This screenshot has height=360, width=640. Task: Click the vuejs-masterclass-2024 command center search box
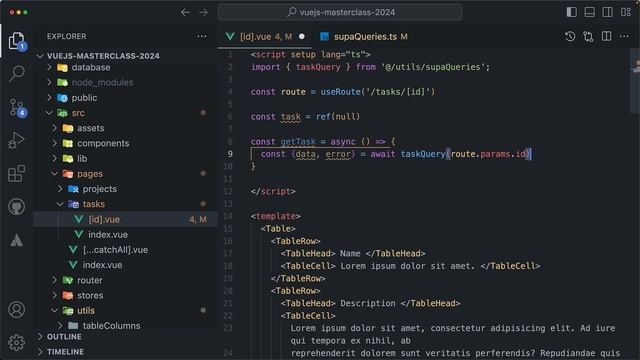click(340, 12)
